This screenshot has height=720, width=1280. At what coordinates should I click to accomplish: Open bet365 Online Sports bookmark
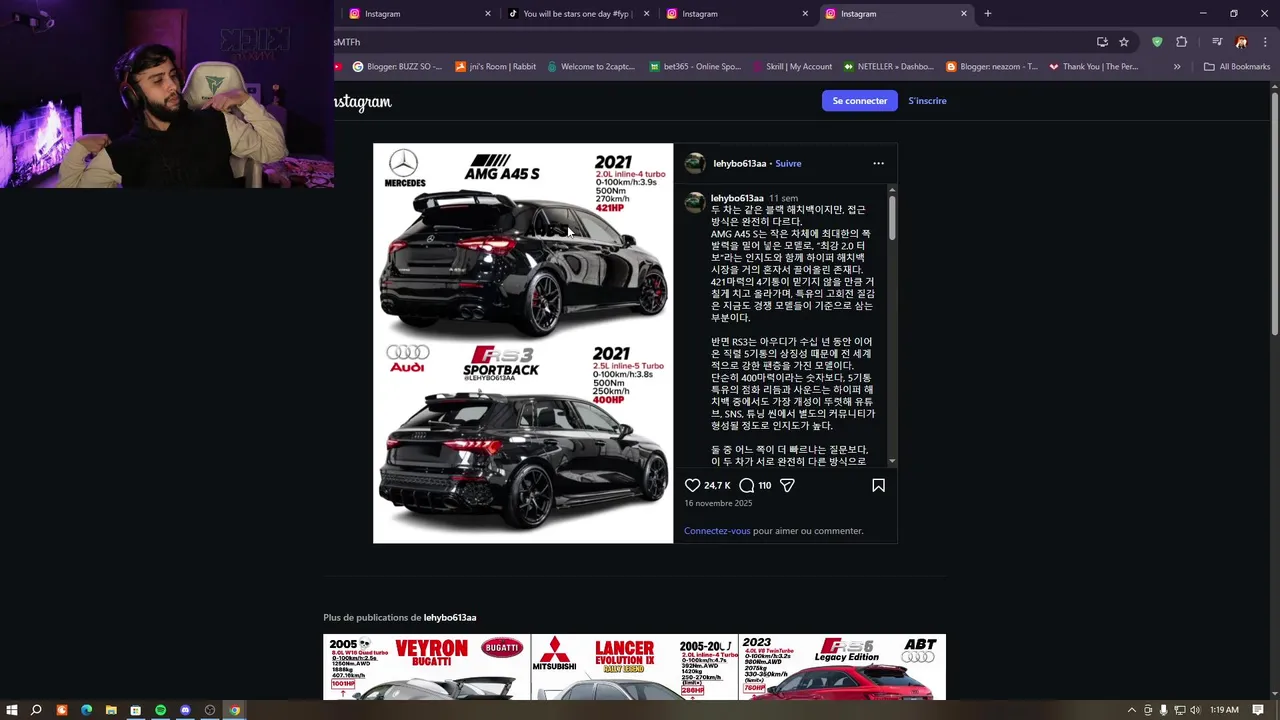coord(694,67)
